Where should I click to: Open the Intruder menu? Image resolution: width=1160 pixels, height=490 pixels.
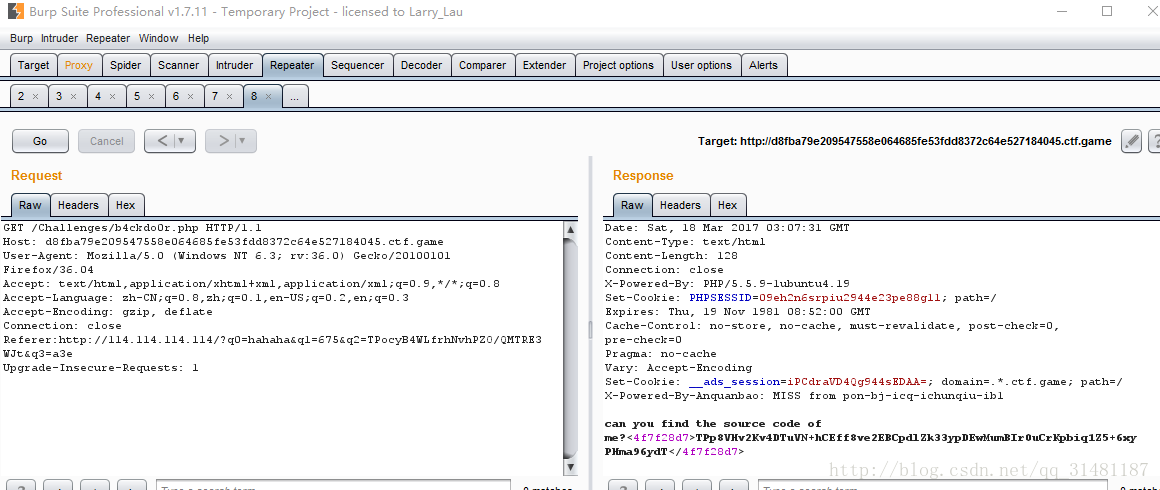pos(59,38)
